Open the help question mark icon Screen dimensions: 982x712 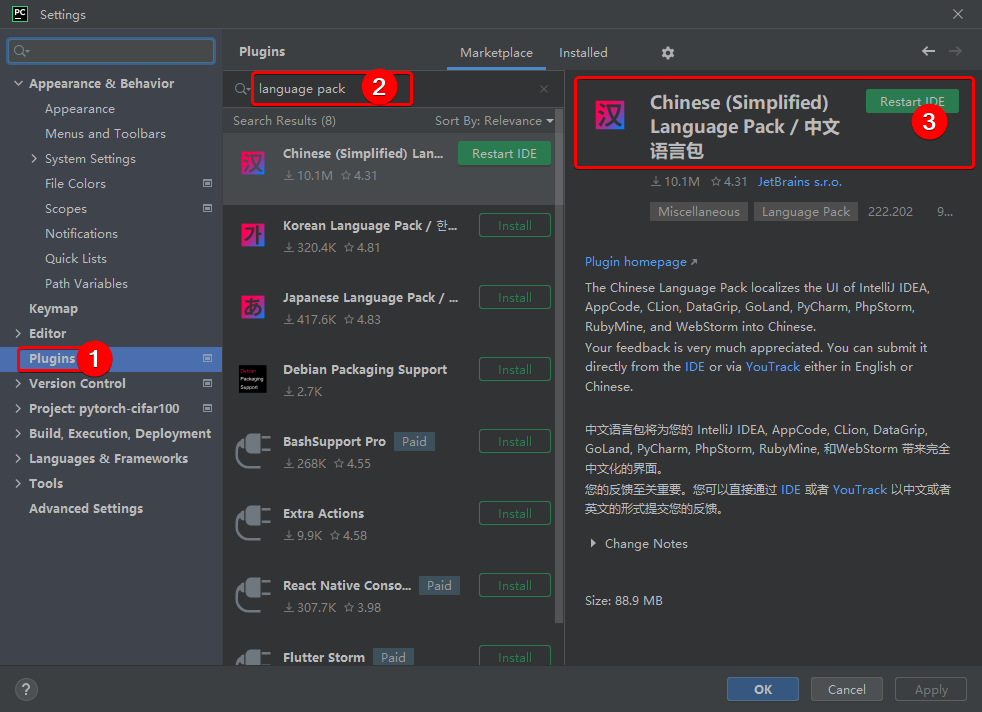pyautogui.click(x=27, y=689)
